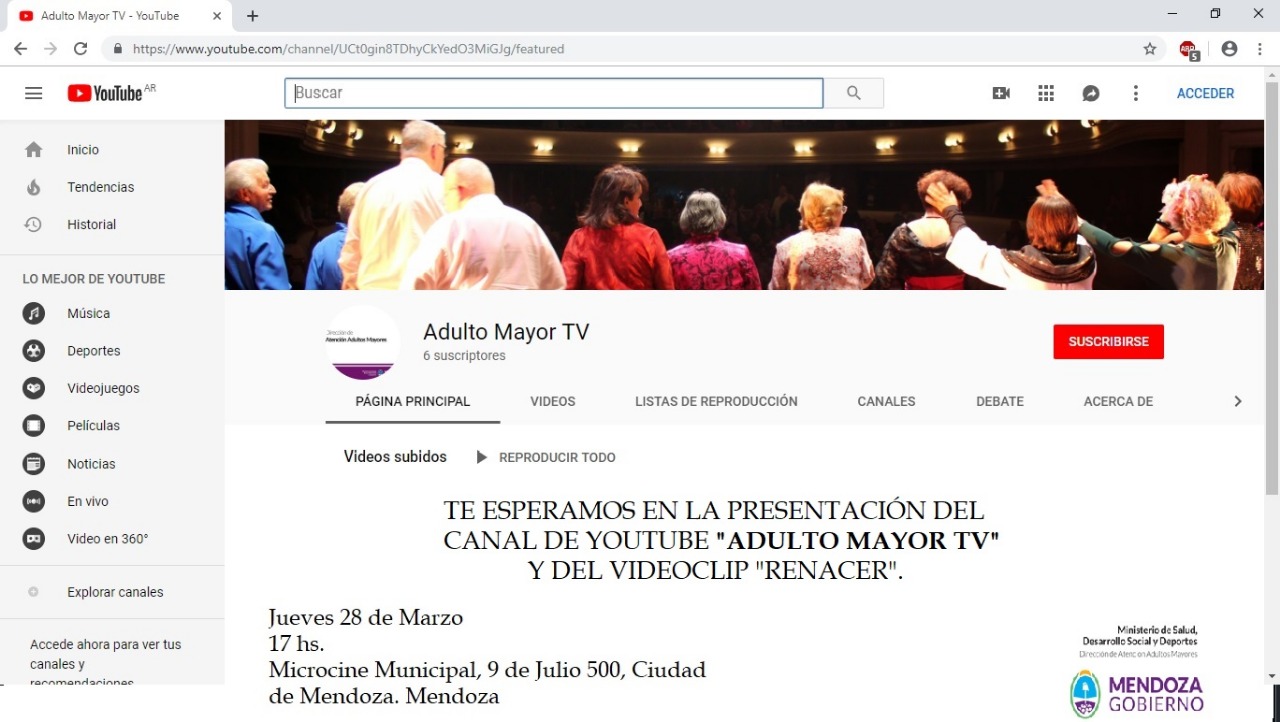Close the Adulto Mayor TV browser tab
The image size is (1280, 722).
pyautogui.click(x=217, y=16)
